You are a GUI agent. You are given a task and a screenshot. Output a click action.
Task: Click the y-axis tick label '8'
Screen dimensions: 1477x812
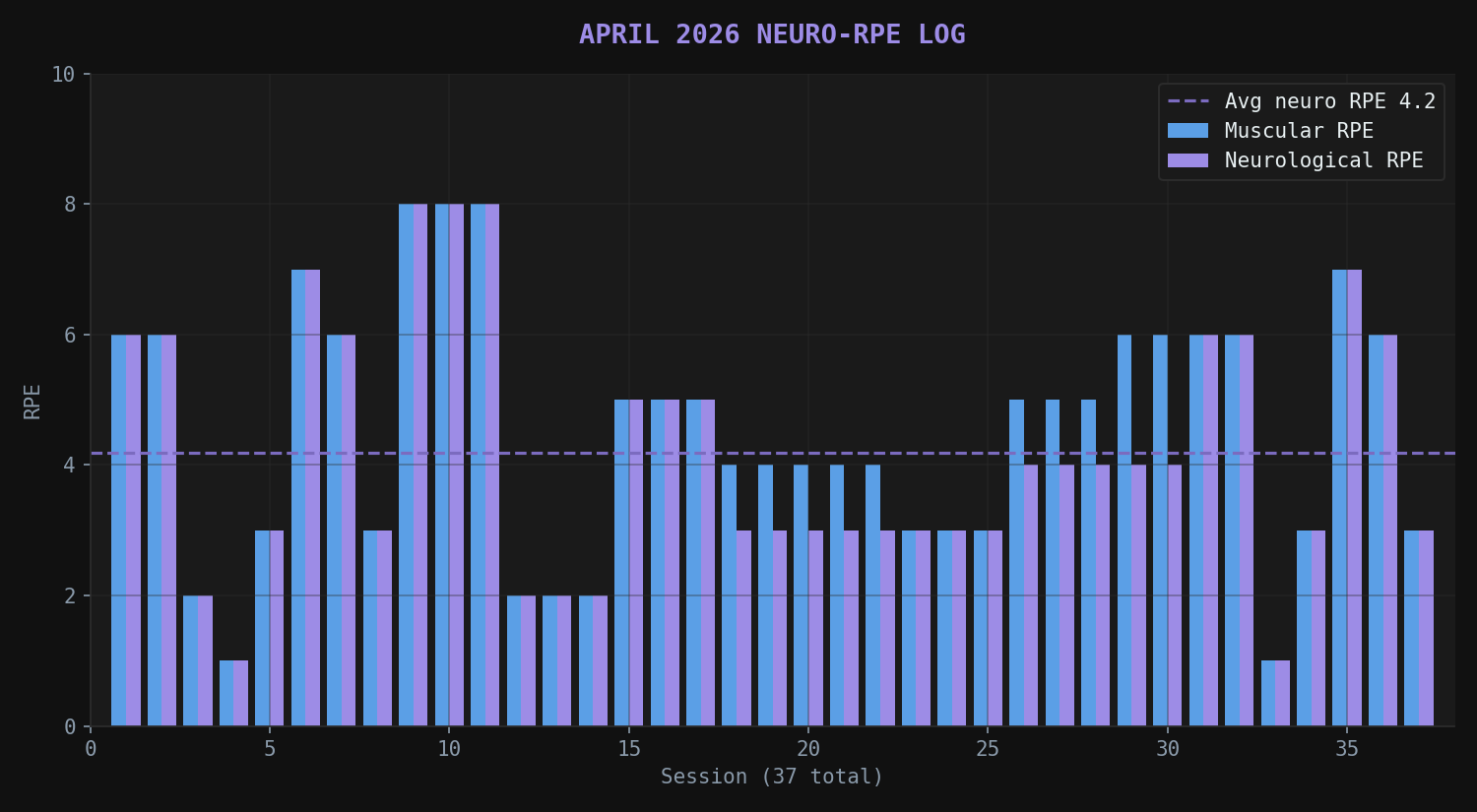(x=70, y=205)
